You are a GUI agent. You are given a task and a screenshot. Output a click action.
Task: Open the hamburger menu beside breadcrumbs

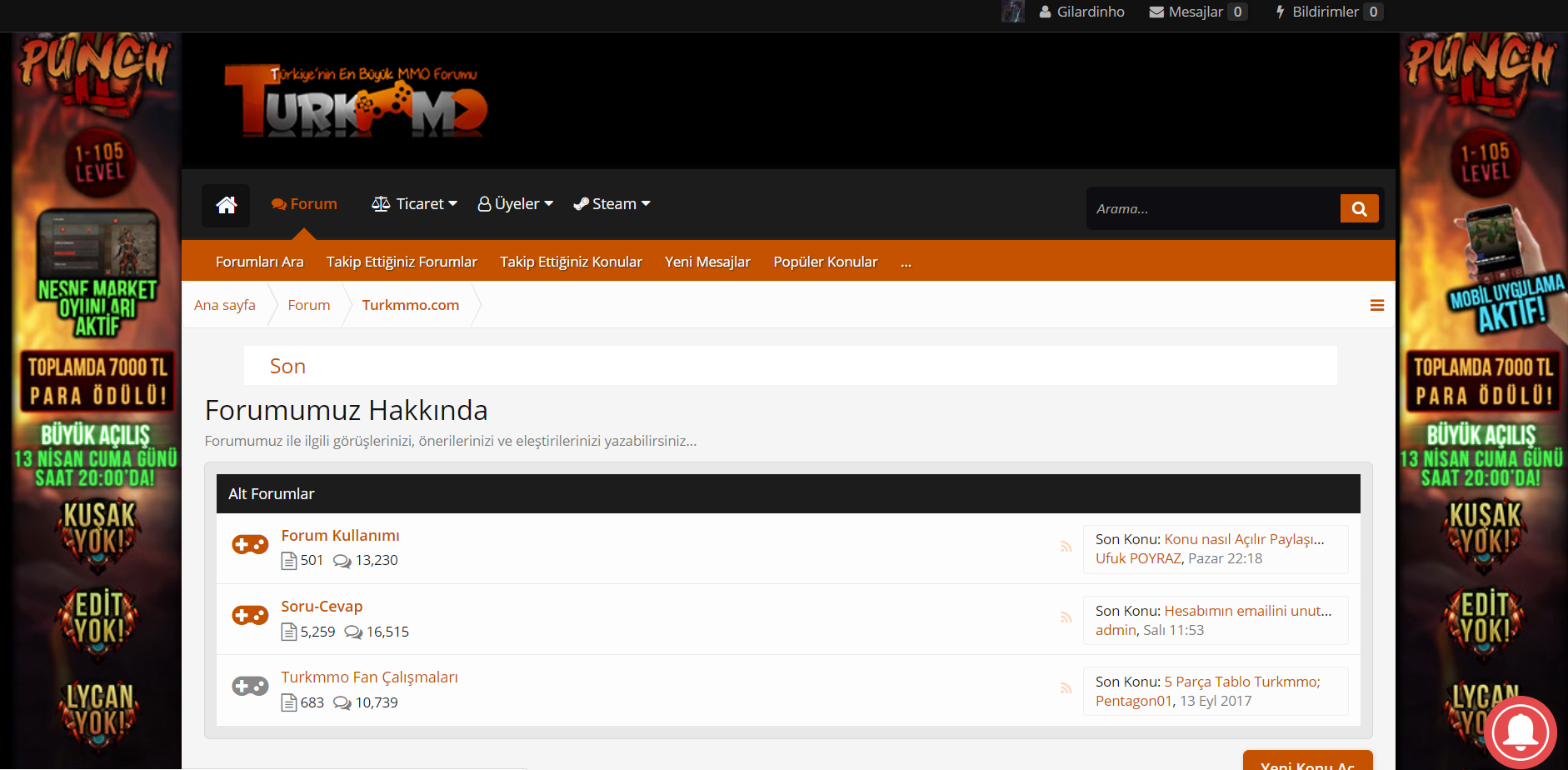1377,306
